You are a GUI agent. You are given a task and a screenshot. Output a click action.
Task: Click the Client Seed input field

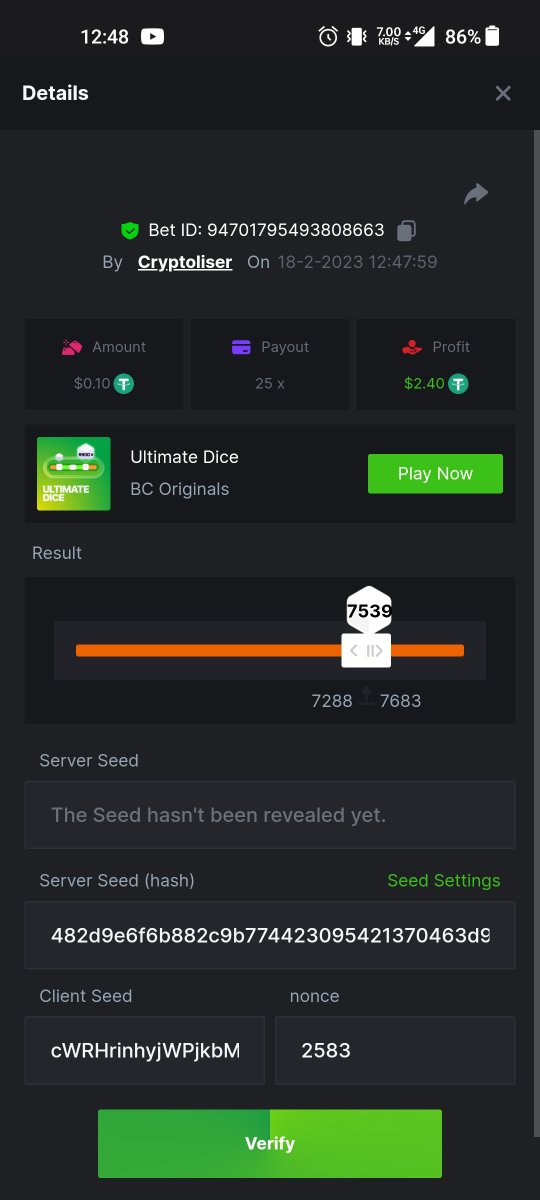[145, 1051]
